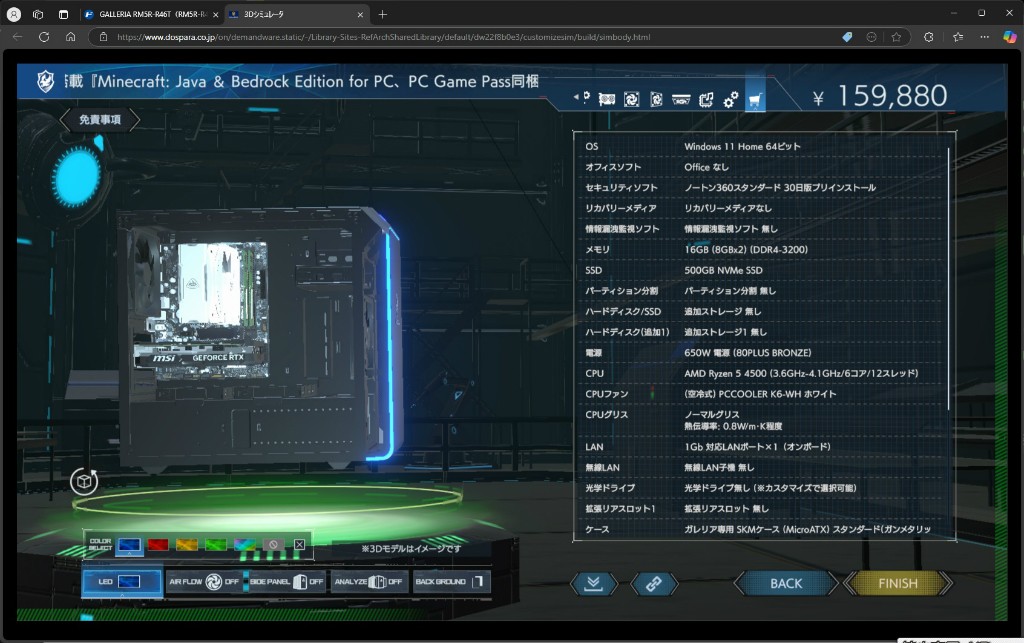Click the download arrow button below specs
The image size is (1024, 643).
[593, 583]
